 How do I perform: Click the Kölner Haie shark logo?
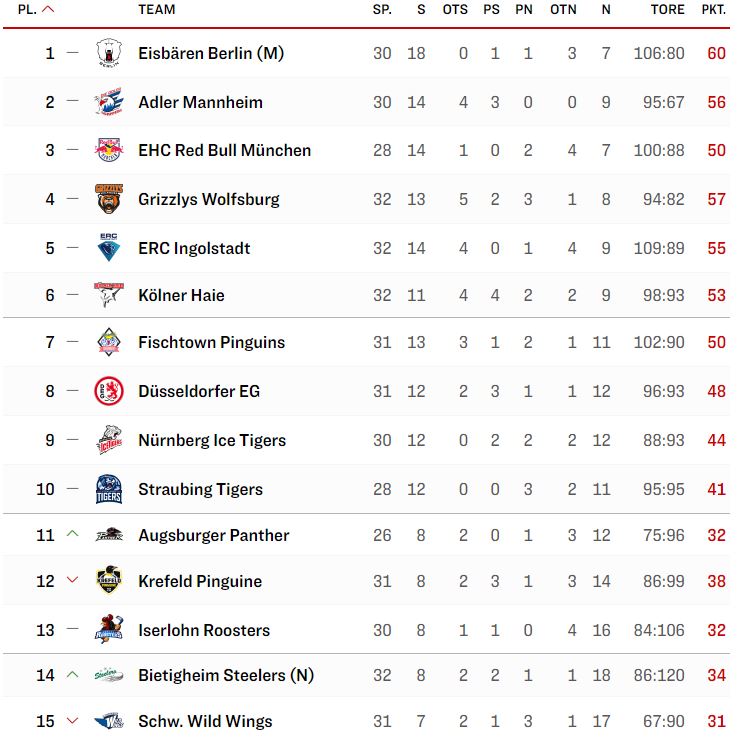[x=109, y=295]
